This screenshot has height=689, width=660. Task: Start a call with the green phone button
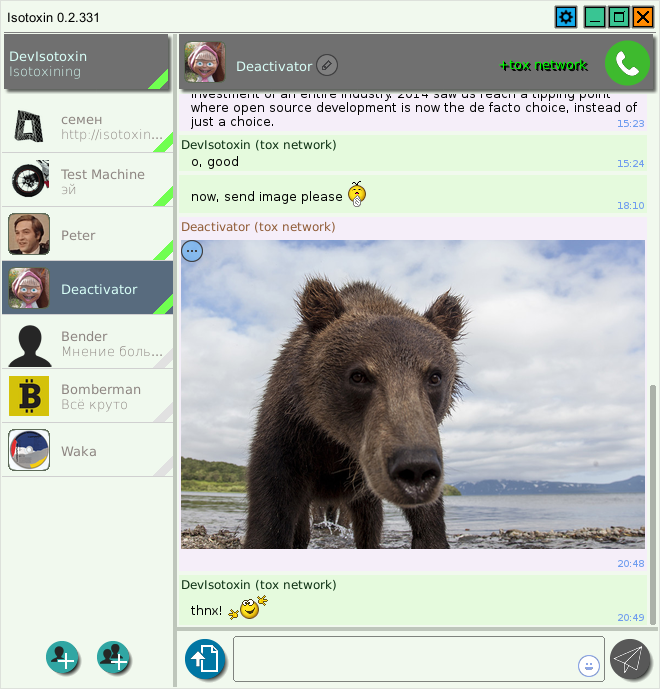tap(627, 63)
